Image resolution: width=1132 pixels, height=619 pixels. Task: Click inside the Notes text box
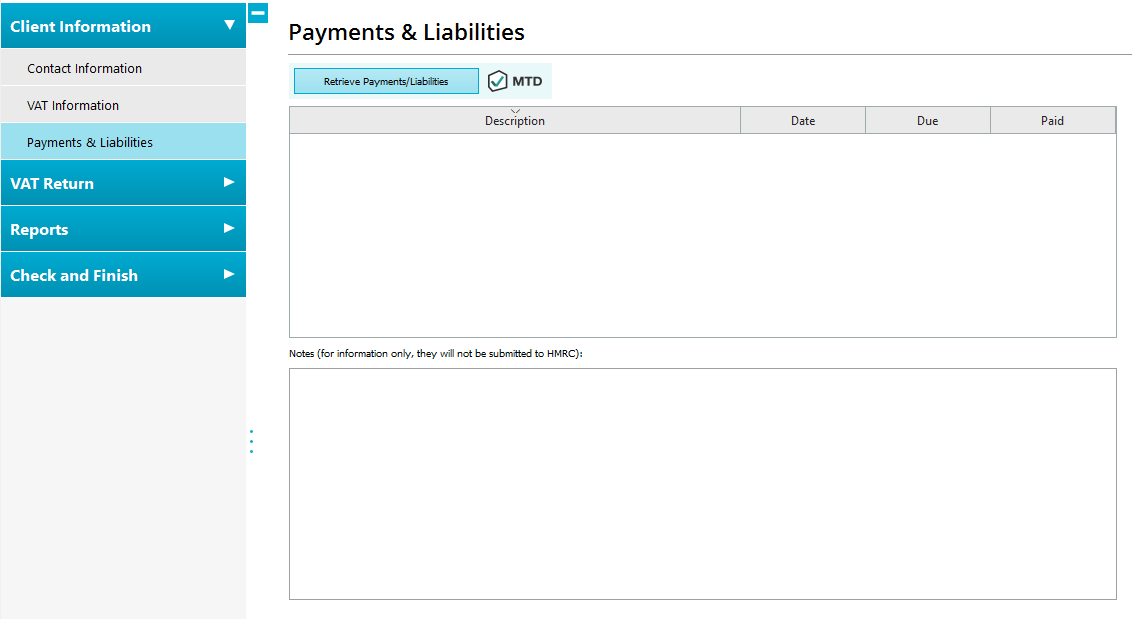click(x=702, y=483)
